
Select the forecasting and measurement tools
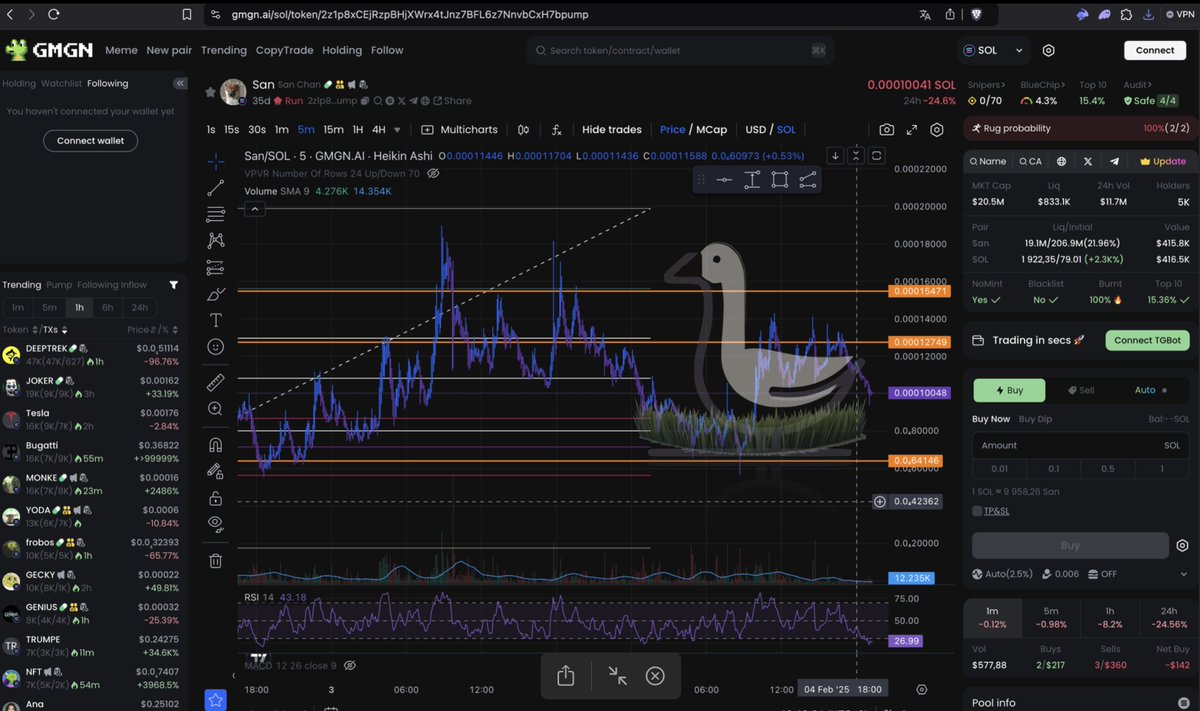[215, 267]
